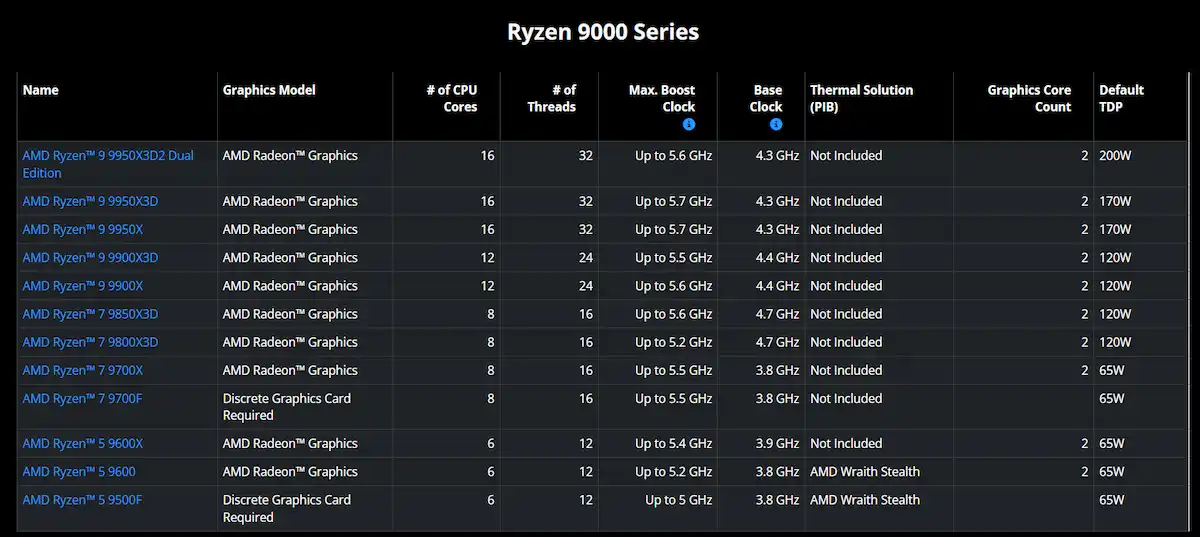Click the 3.9 GHz base clock cell

[778, 443]
